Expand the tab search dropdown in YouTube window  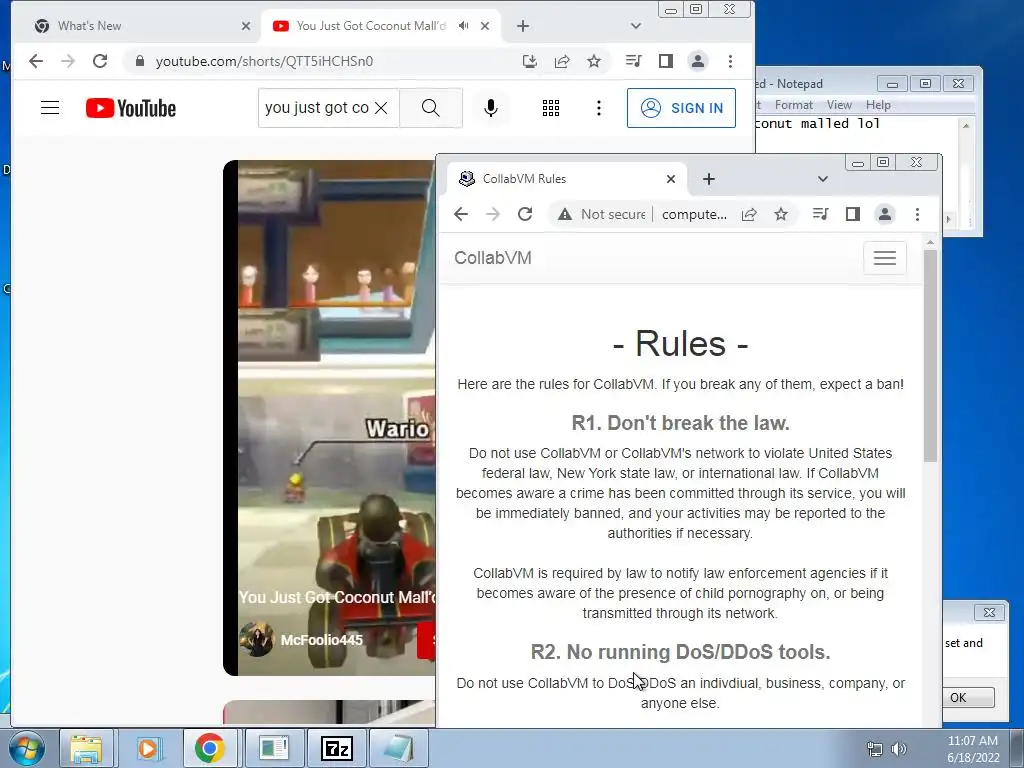(x=635, y=26)
